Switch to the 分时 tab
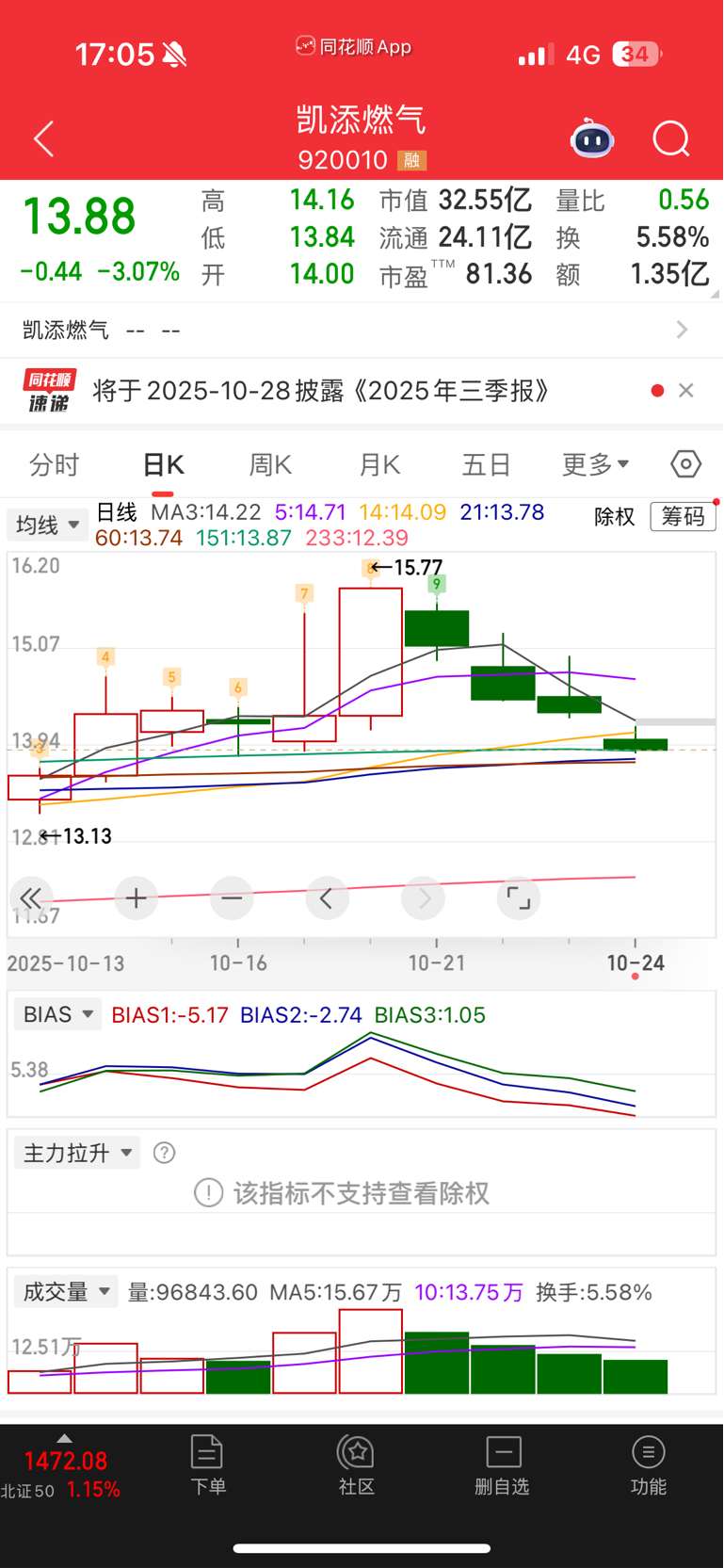The width and height of the screenshot is (724, 1568). (x=55, y=464)
